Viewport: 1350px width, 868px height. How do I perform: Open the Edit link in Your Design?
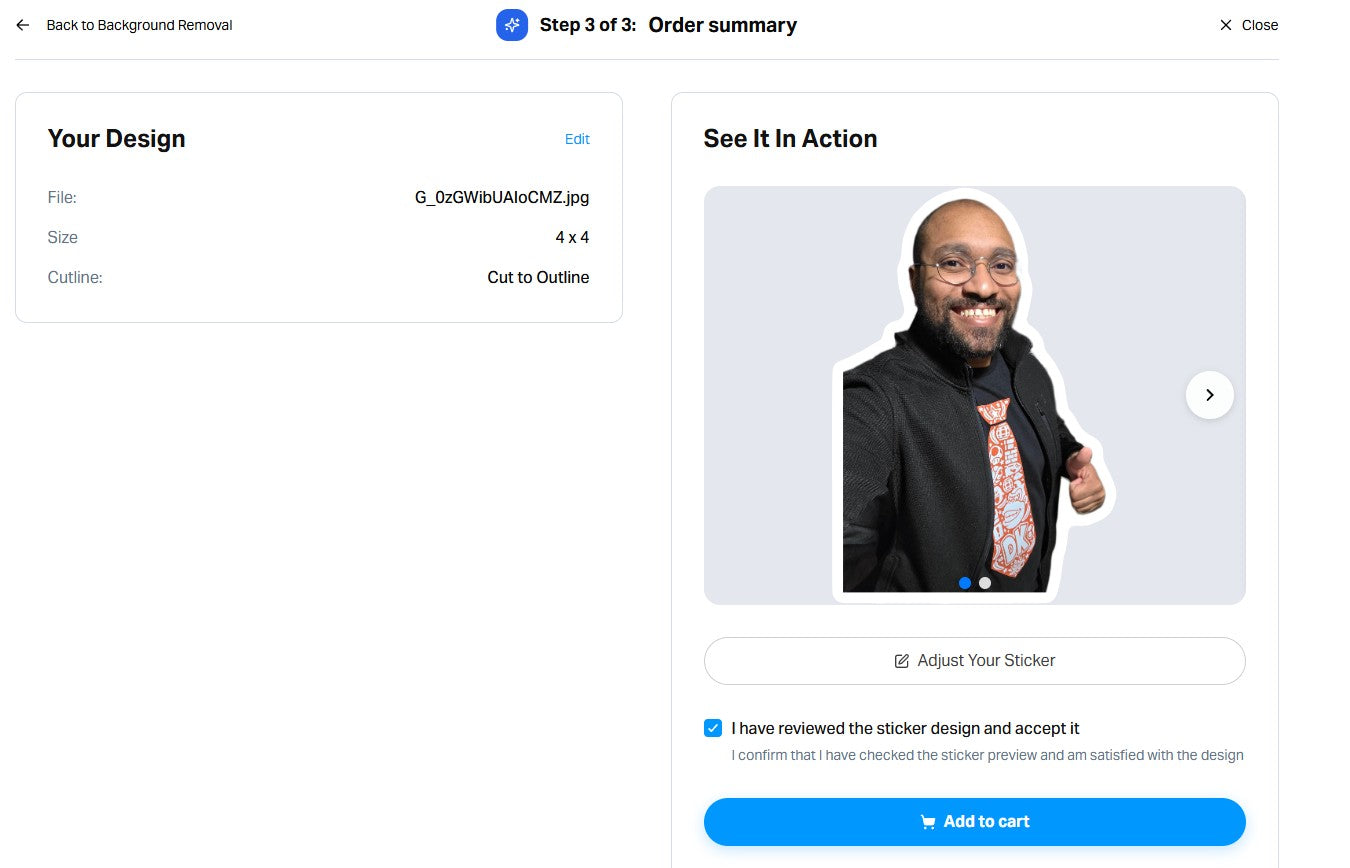[577, 139]
